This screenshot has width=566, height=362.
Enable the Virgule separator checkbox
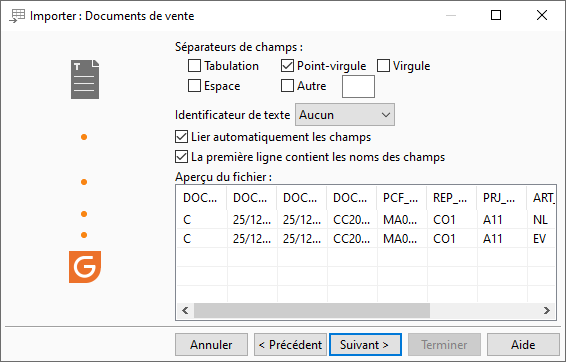click(383, 66)
